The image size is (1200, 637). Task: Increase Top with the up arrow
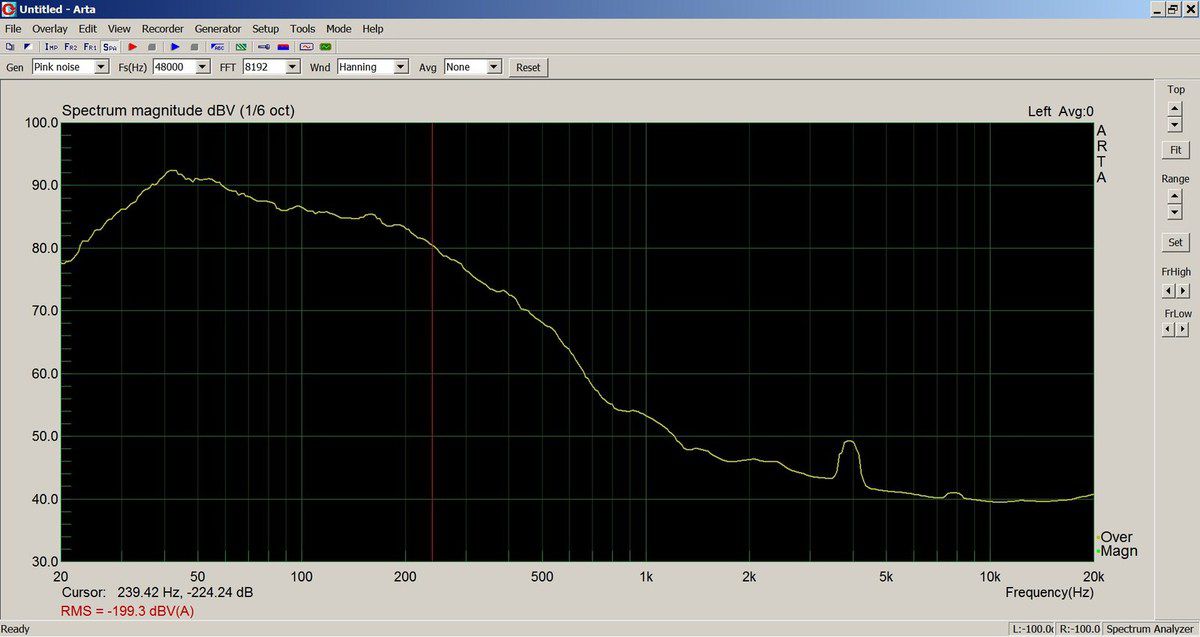tap(1175, 110)
